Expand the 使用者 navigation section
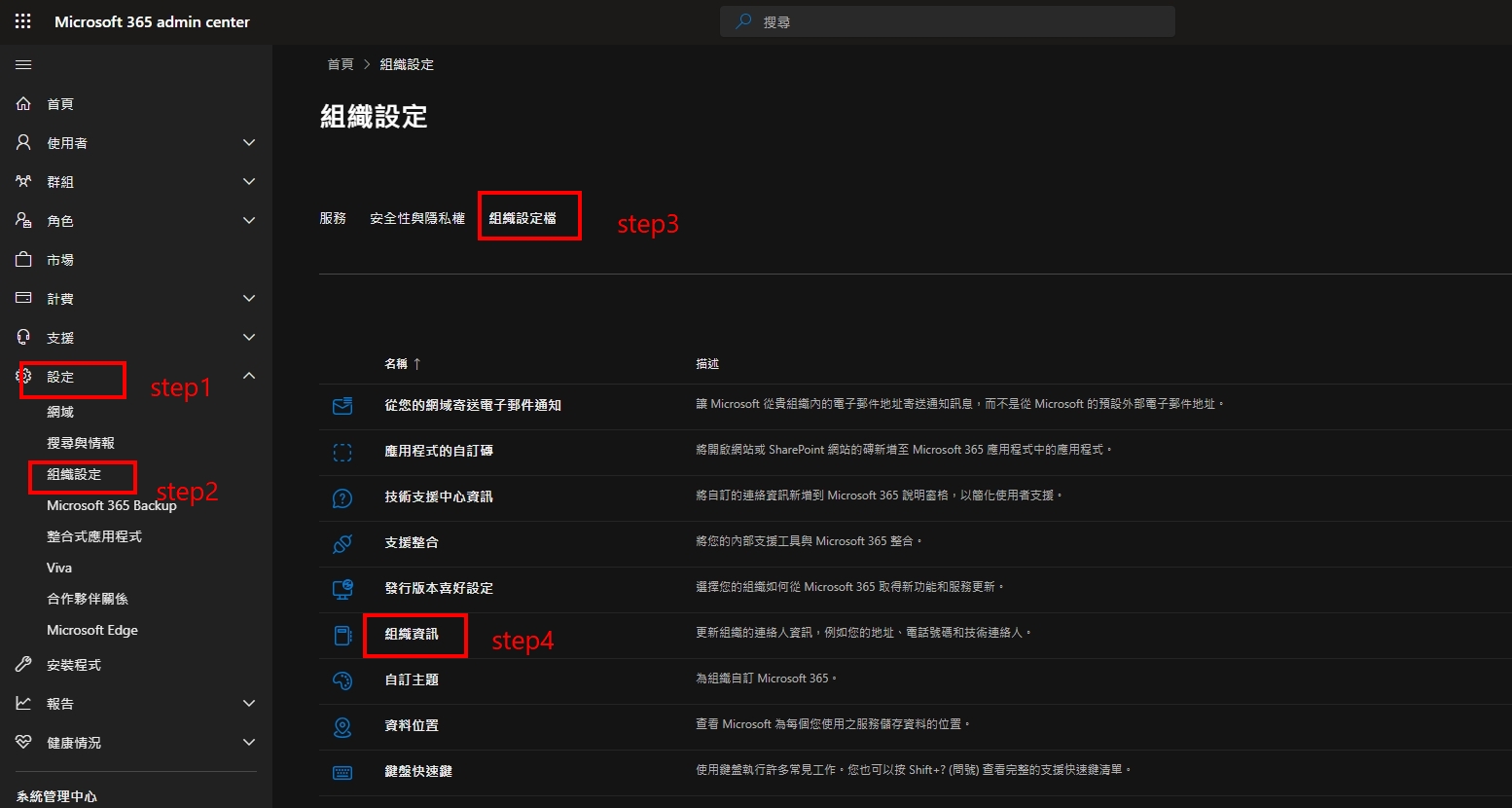This screenshot has height=808, width=1512. tap(249, 143)
